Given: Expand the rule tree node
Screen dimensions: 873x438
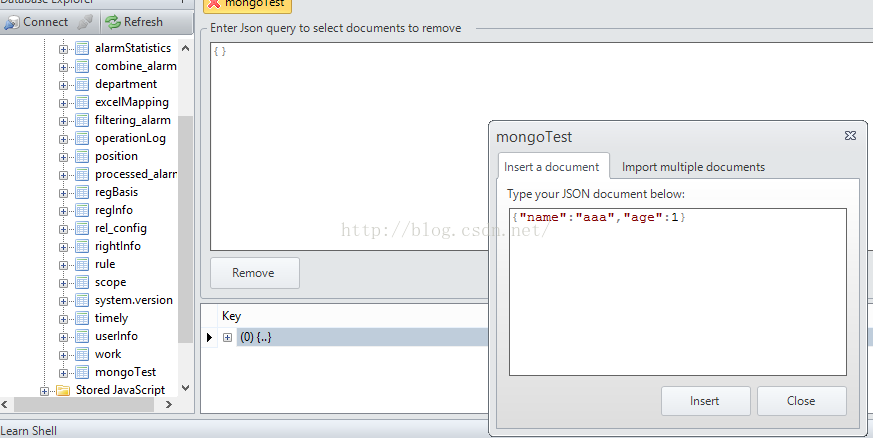Looking at the screenshot, I should (x=63, y=265).
